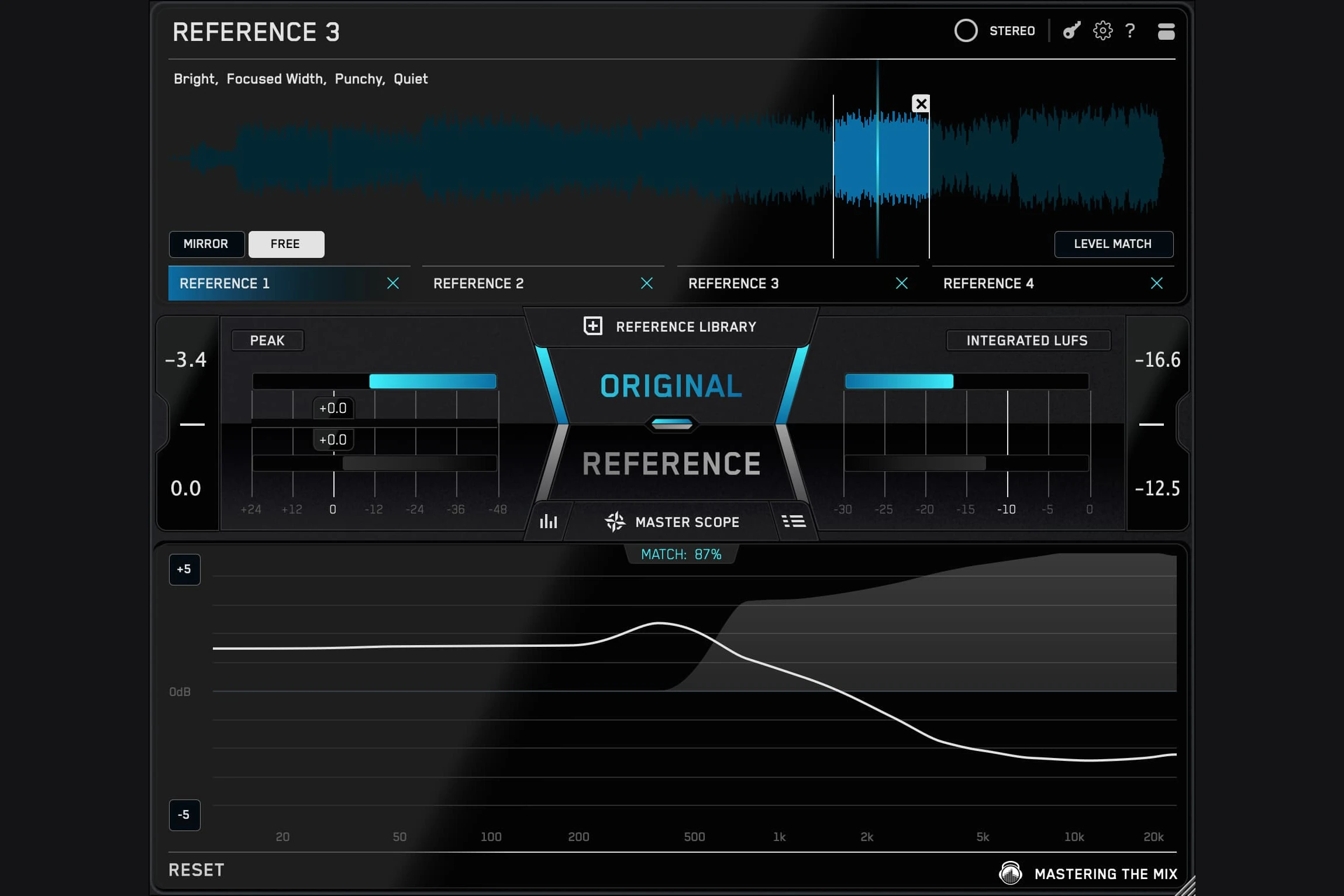Toggle the original/reference switch indicator

pyautogui.click(x=671, y=424)
